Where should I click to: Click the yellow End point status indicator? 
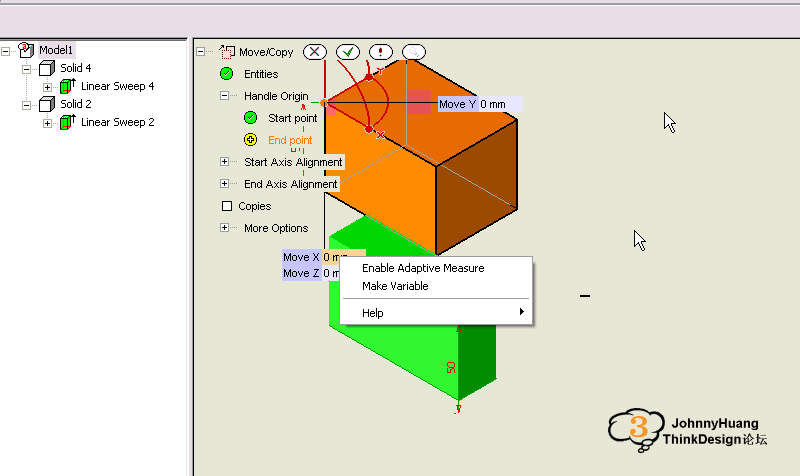251,140
